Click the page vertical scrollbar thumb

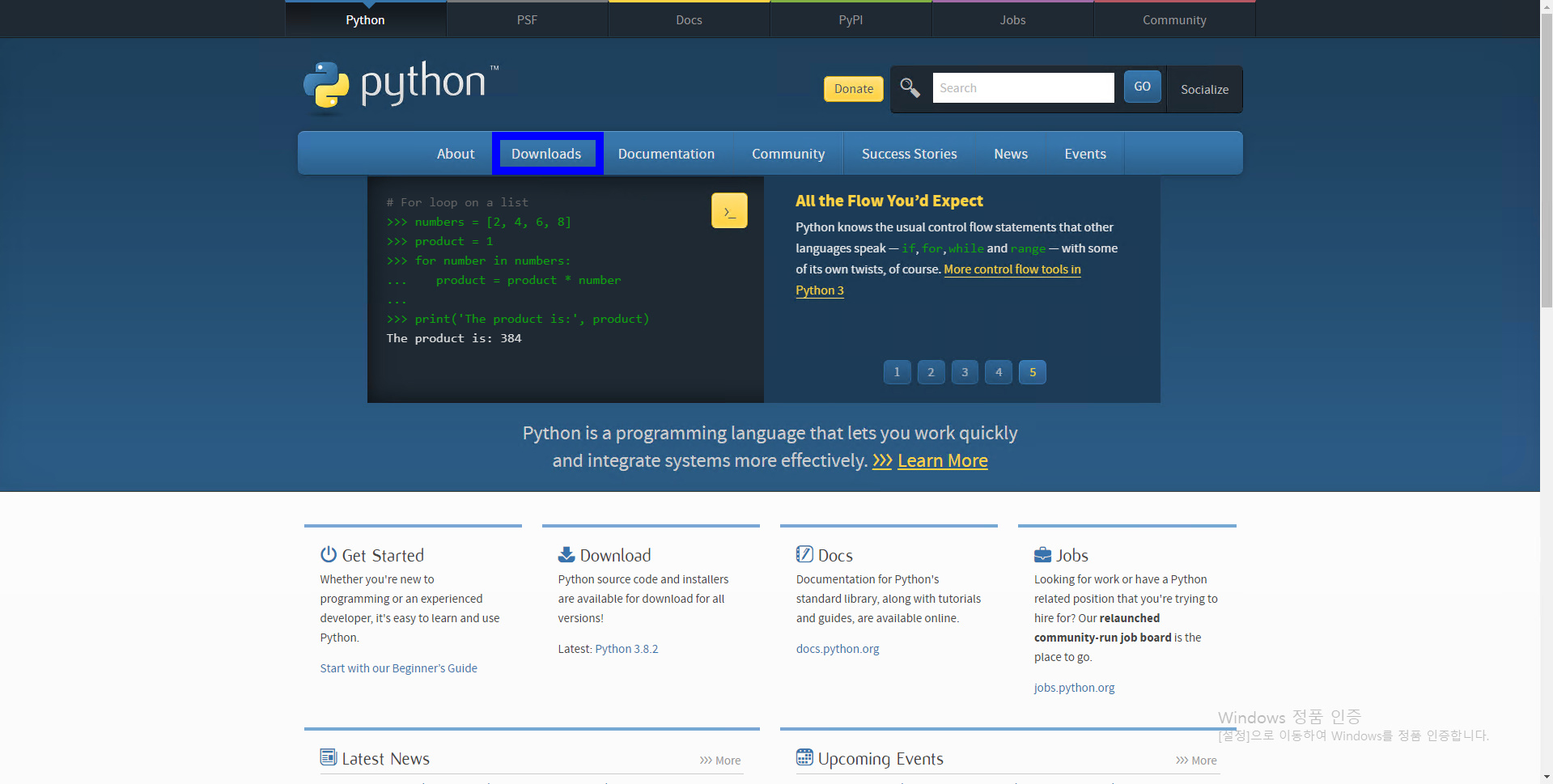click(1547, 160)
